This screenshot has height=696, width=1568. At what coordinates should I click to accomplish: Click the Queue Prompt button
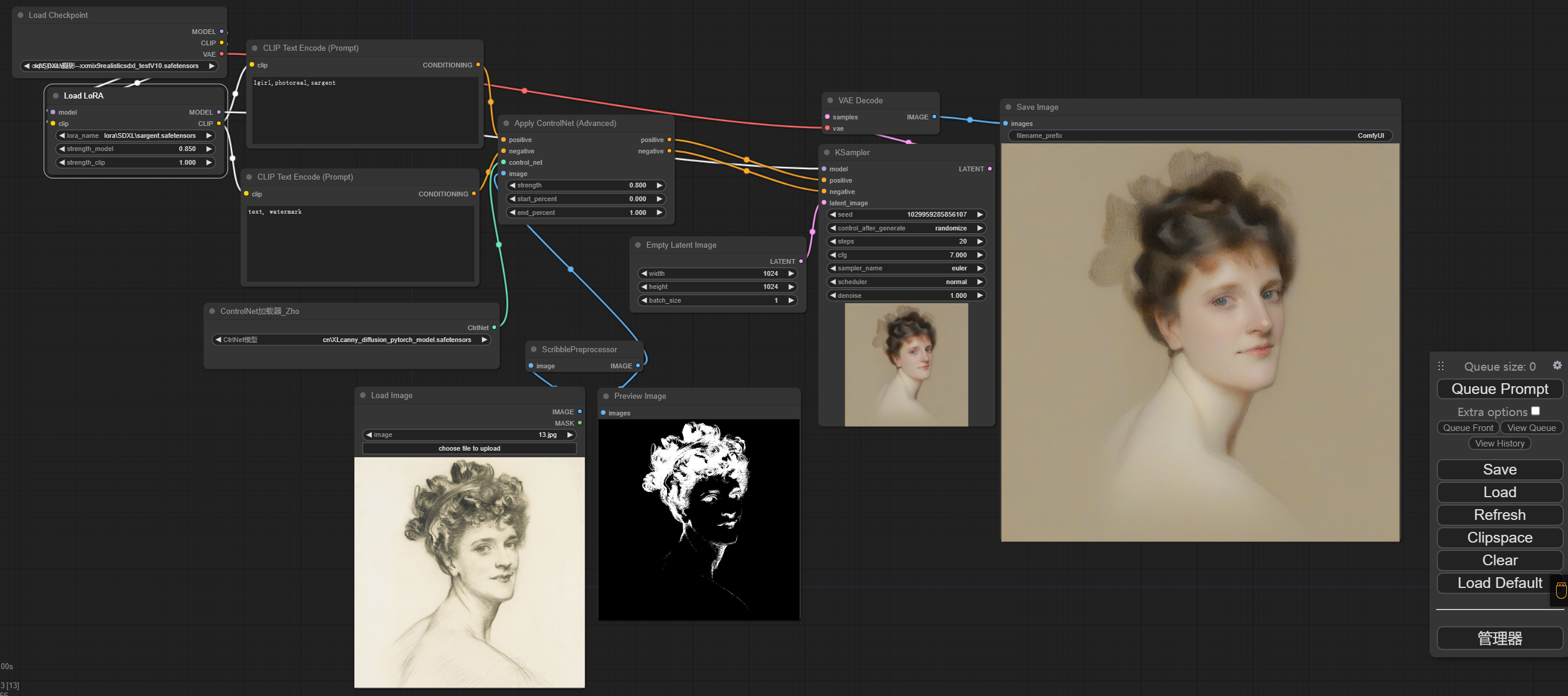[1499, 389]
